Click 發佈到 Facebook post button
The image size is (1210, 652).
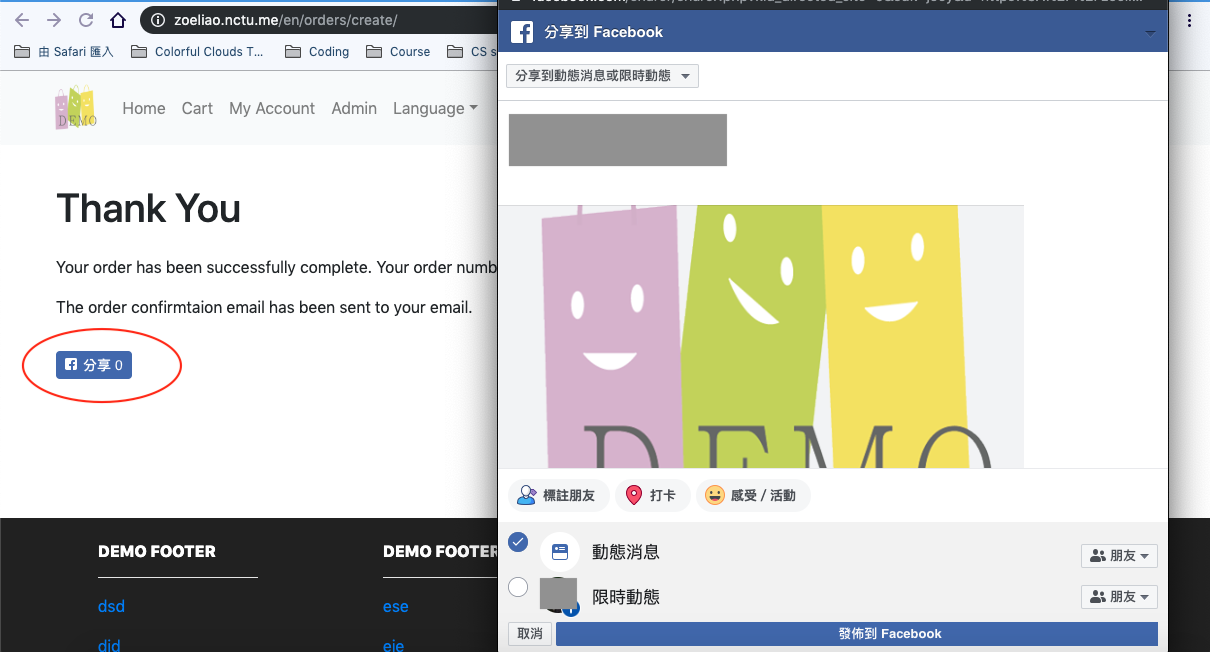point(857,634)
